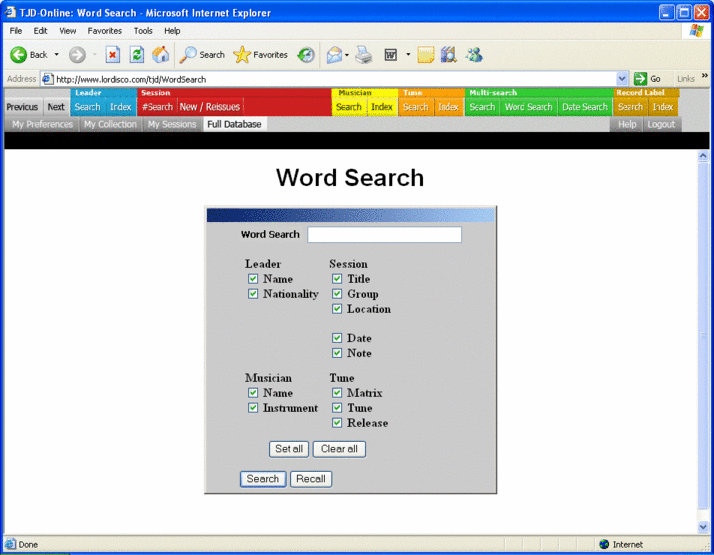Uncheck Session Group checkbox

(337, 294)
